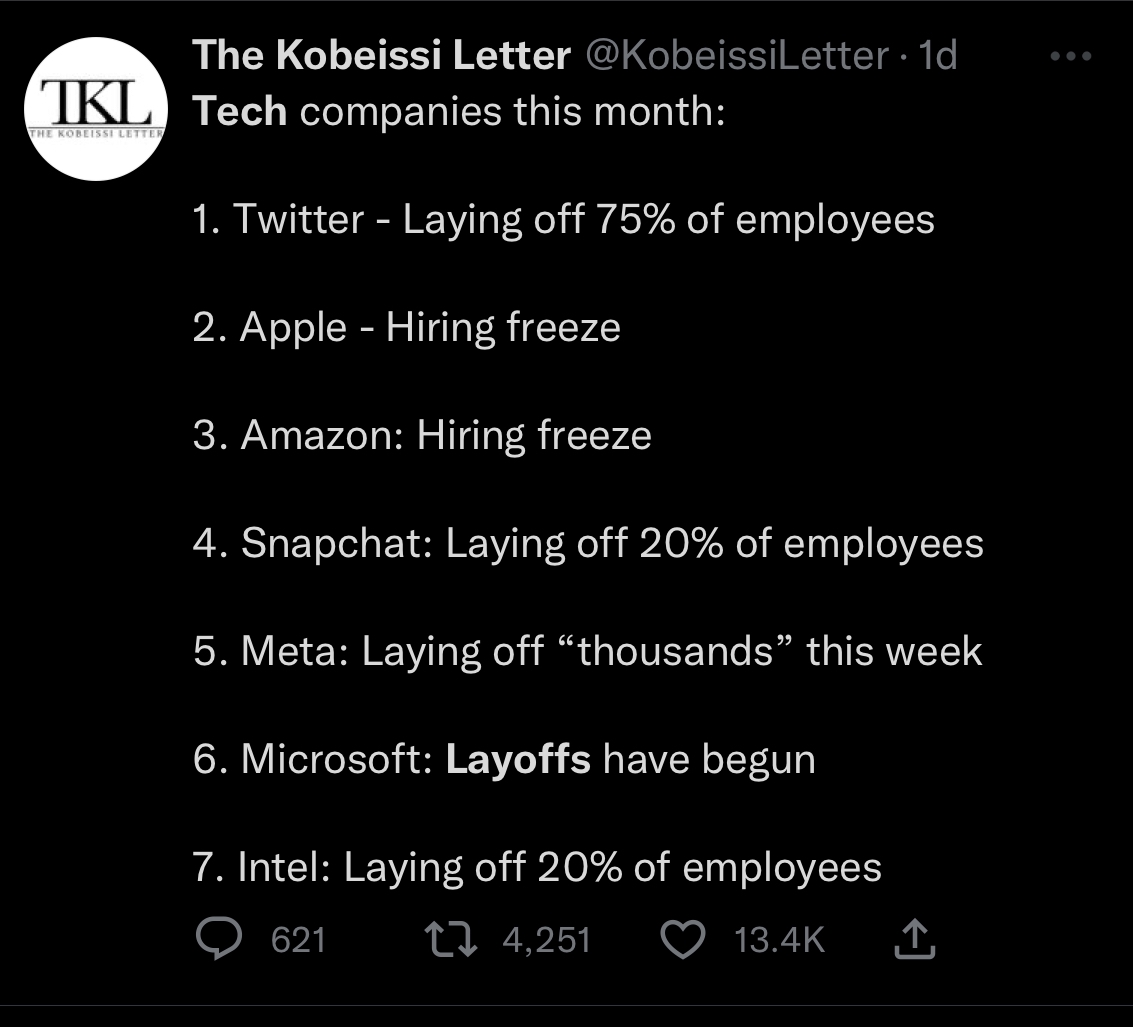1133x1027 pixels.
Task: Select the Twitter 75% layoffs line
Action: [x=564, y=219]
